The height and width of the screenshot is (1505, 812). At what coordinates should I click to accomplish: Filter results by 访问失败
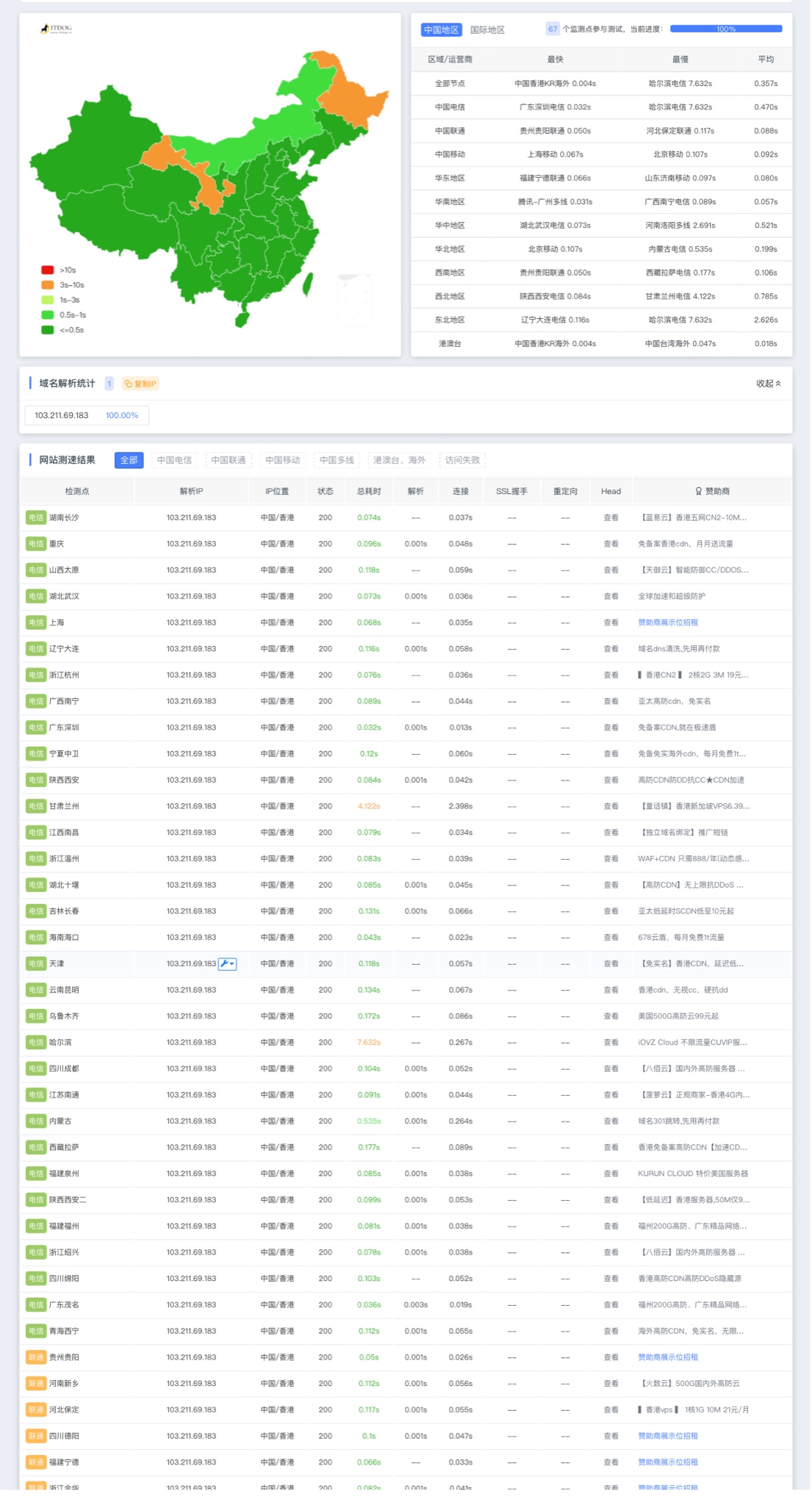tap(462, 460)
